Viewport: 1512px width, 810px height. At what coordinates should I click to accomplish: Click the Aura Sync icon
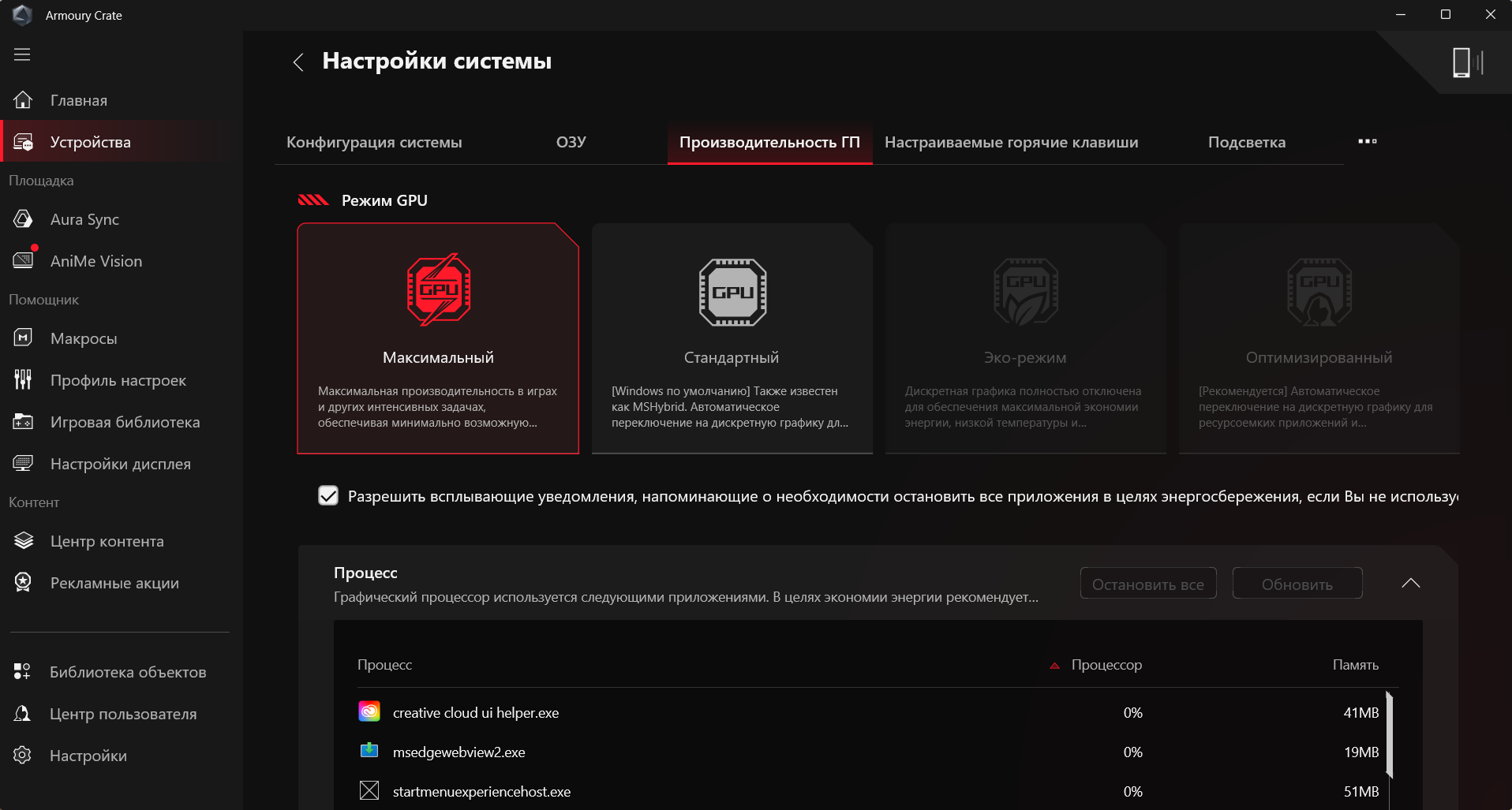coord(23,219)
